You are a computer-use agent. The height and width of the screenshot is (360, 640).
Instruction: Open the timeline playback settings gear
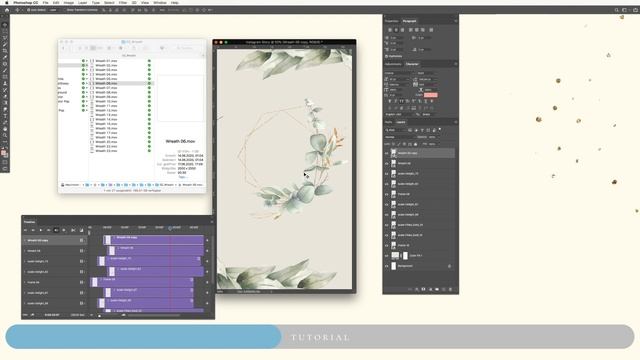click(x=64, y=230)
